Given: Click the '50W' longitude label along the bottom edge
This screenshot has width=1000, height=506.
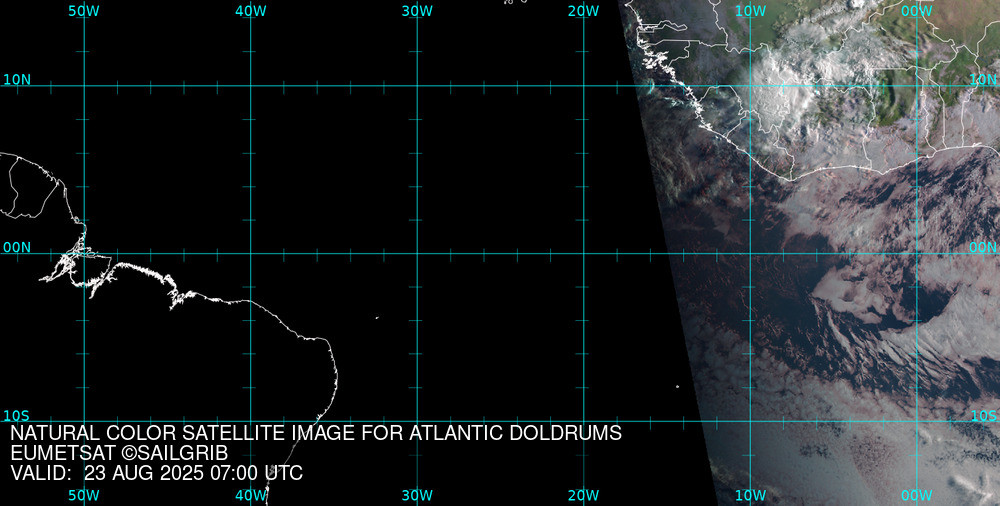Looking at the screenshot, I should click(84, 496).
